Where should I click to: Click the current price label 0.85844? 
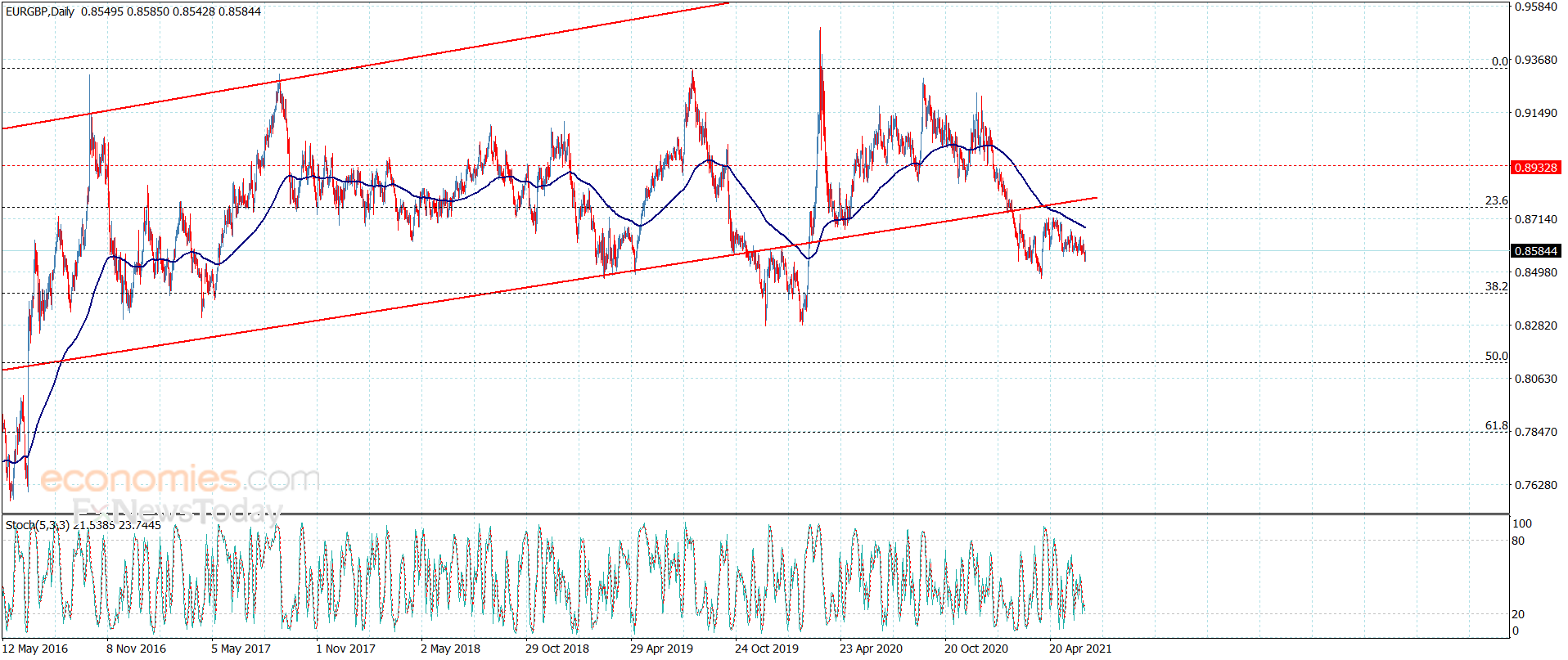(x=1535, y=251)
